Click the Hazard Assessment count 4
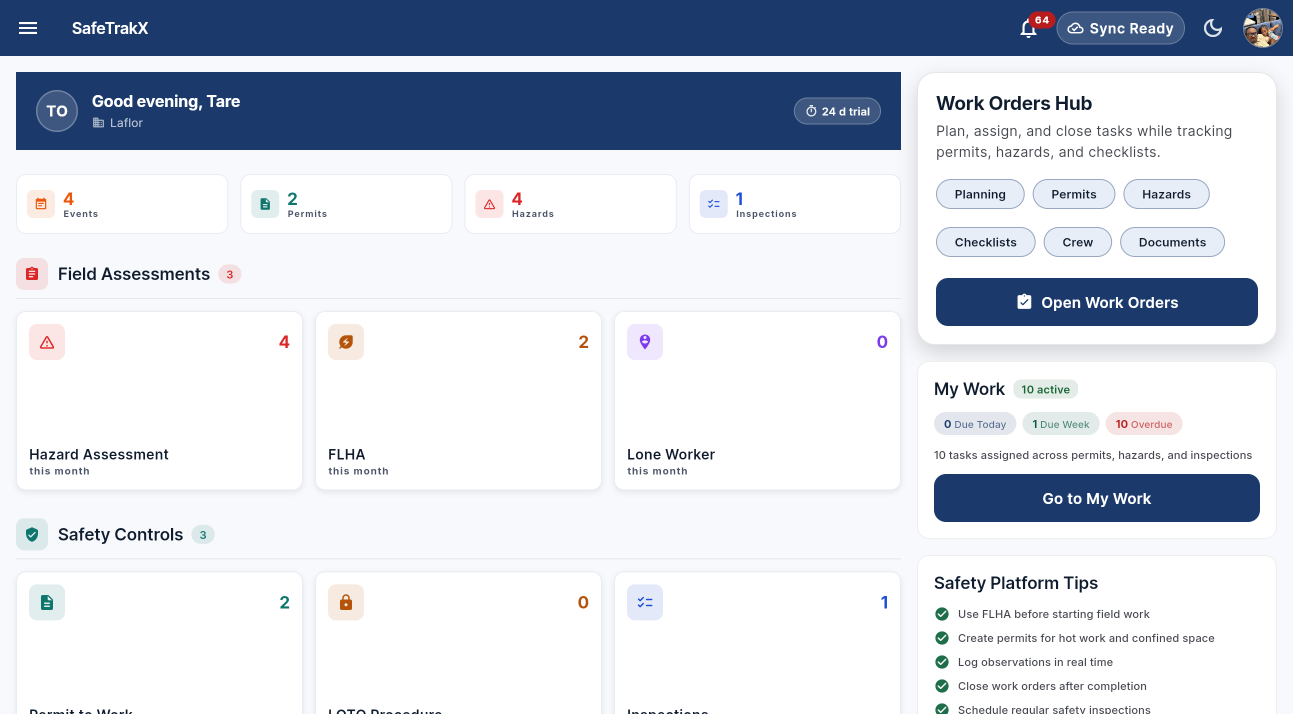Viewport: 1293px width, 714px height. pyautogui.click(x=284, y=342)
